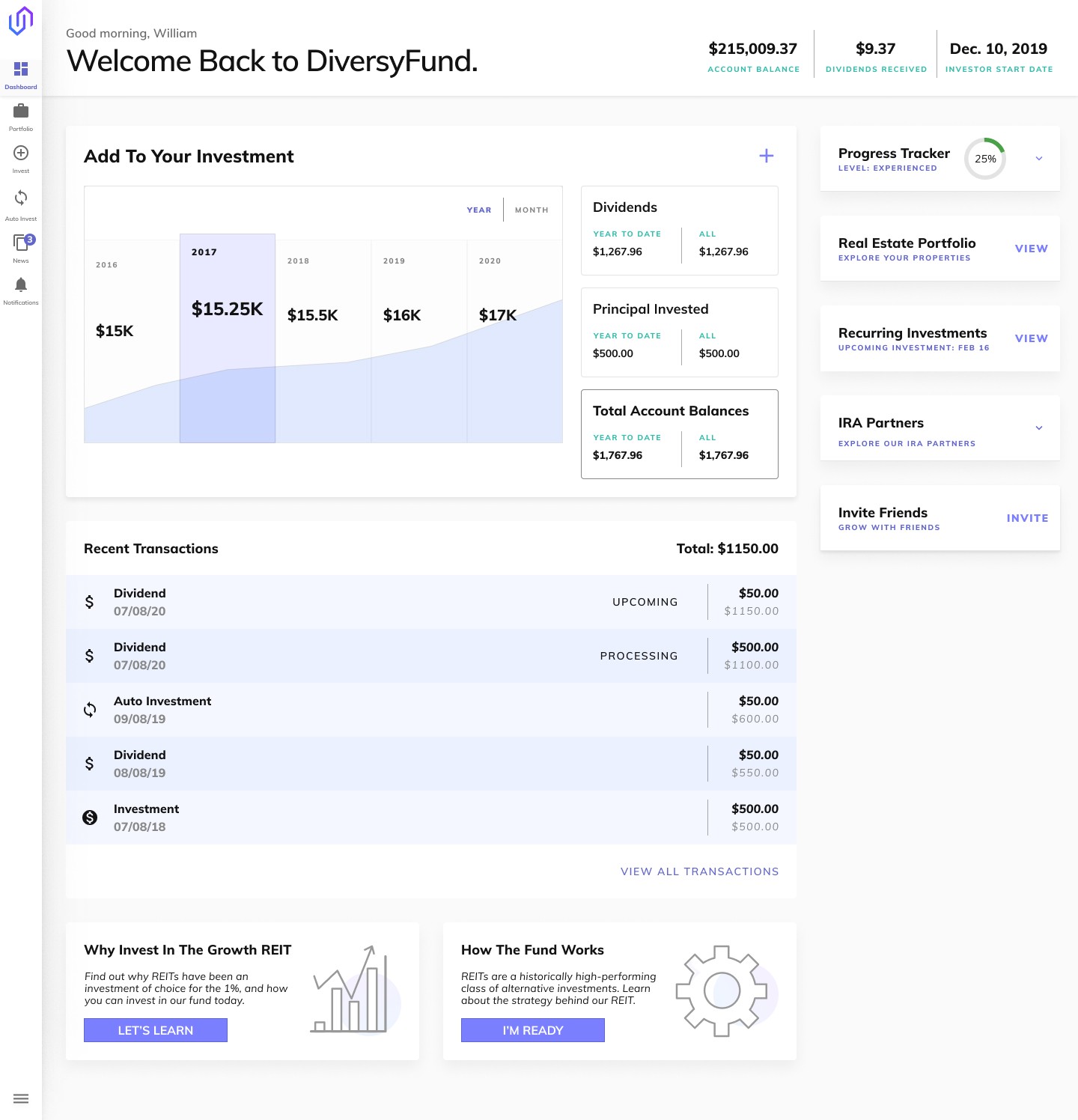Click Total: $1150.00 in Recent Transactions
The image size is (1078, 1120).
728,549
